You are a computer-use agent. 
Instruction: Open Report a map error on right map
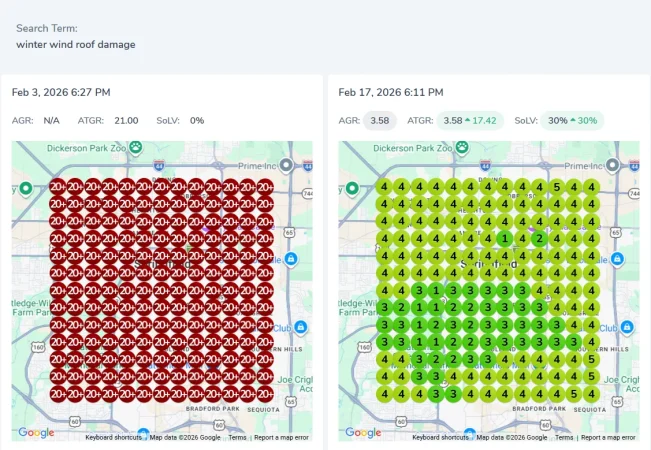click(x=608, y=437)
